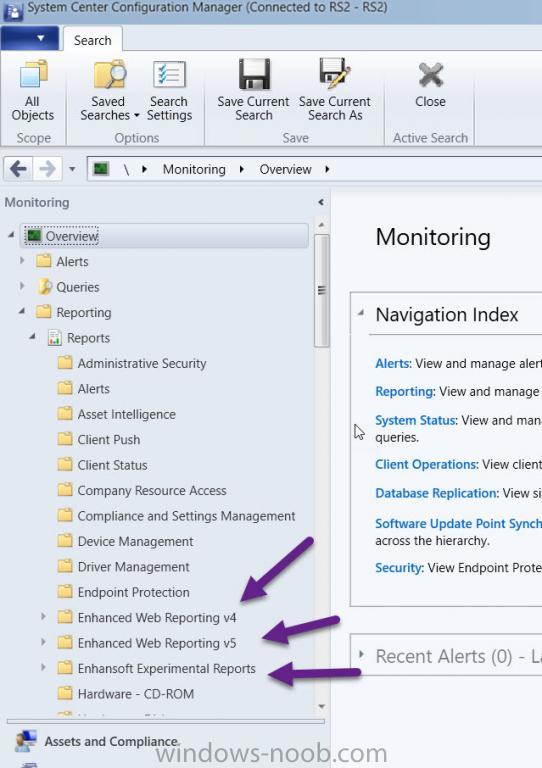
Task: Expand the Alerts node under Overview
Action: click(x=22, y=261)
